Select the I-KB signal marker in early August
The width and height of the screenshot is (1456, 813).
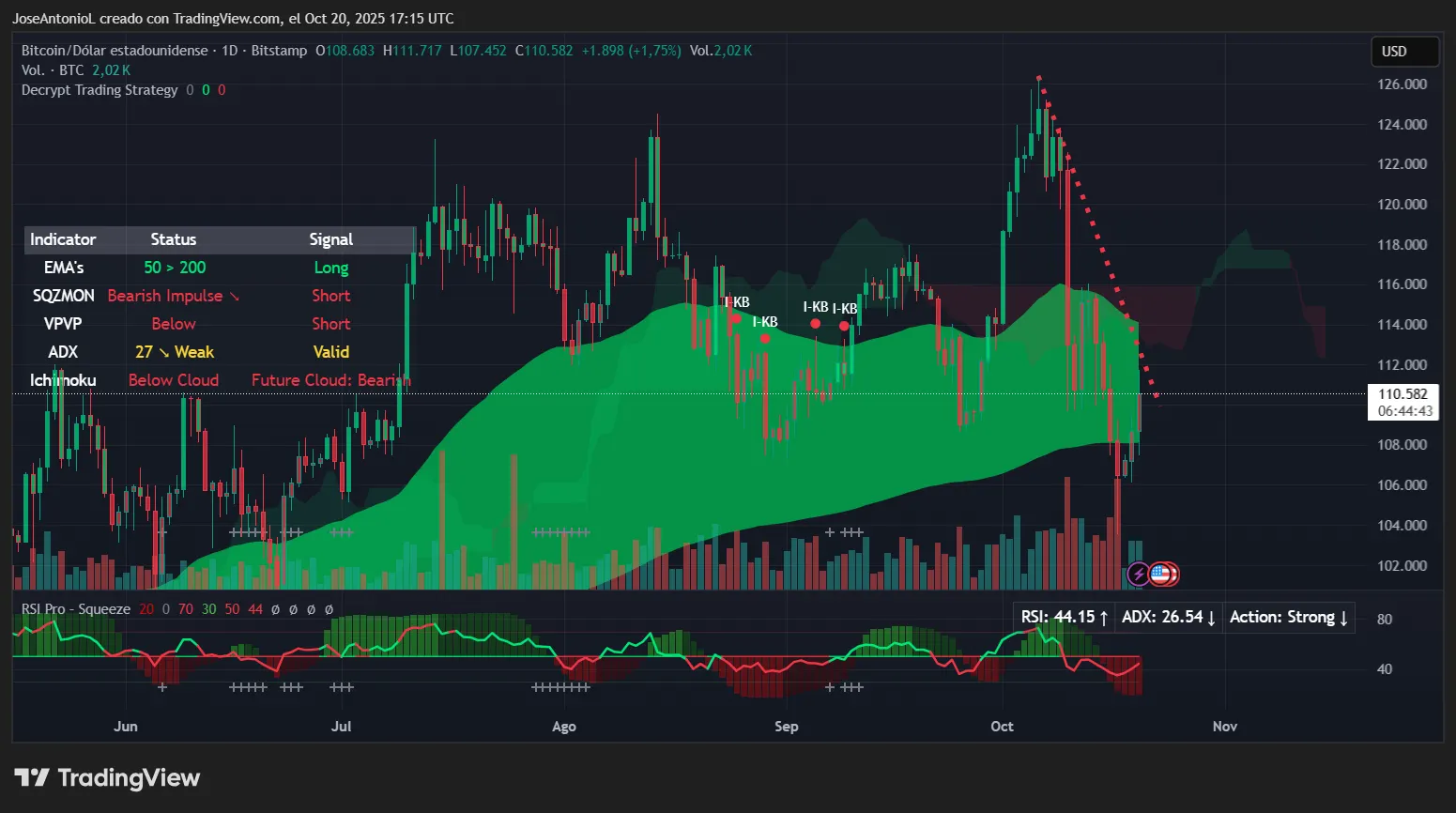coord(735,317)
